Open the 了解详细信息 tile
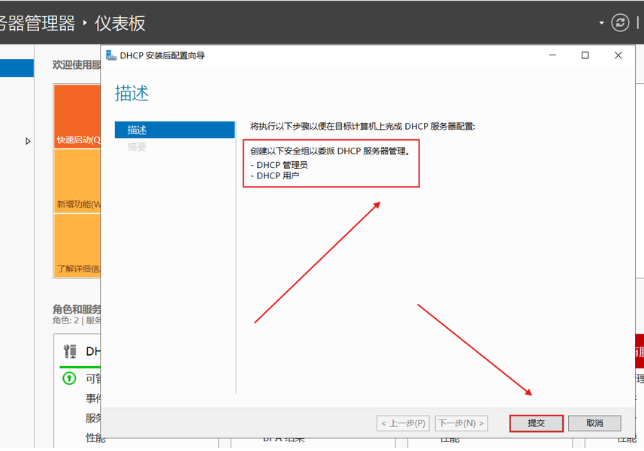Screen dimensions: 644x451 pyautogui.click(x=77, y=246)
